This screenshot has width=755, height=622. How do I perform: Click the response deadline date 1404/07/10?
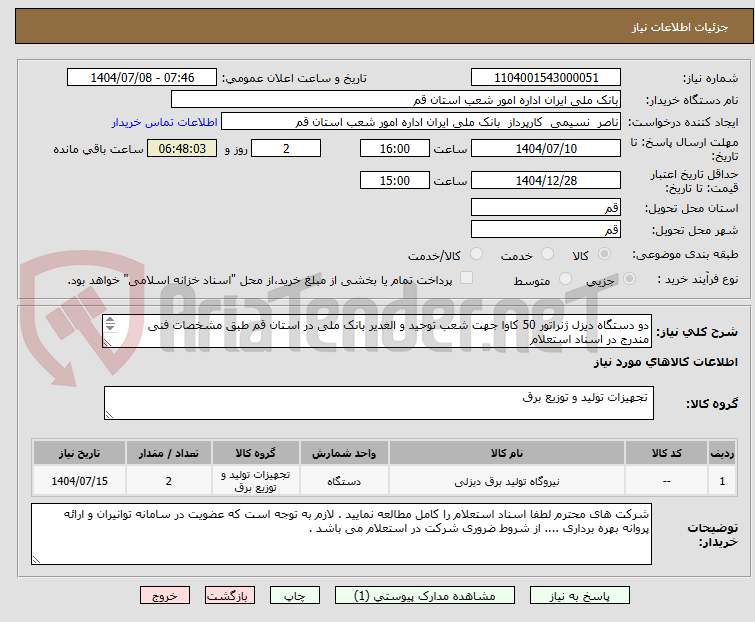pos(546,148)
